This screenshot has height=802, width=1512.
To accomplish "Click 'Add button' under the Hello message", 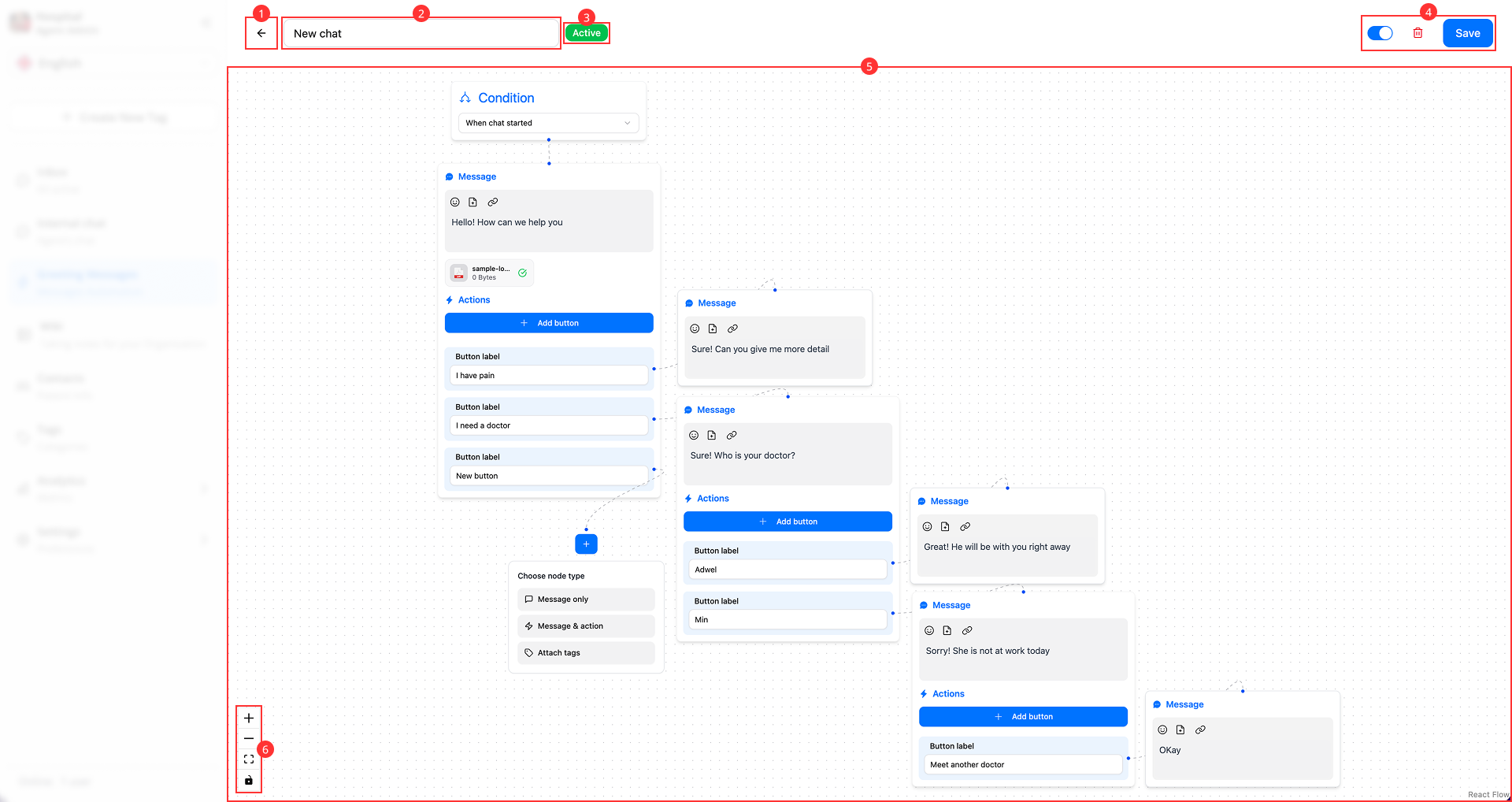I will click(x=549, y=322).
